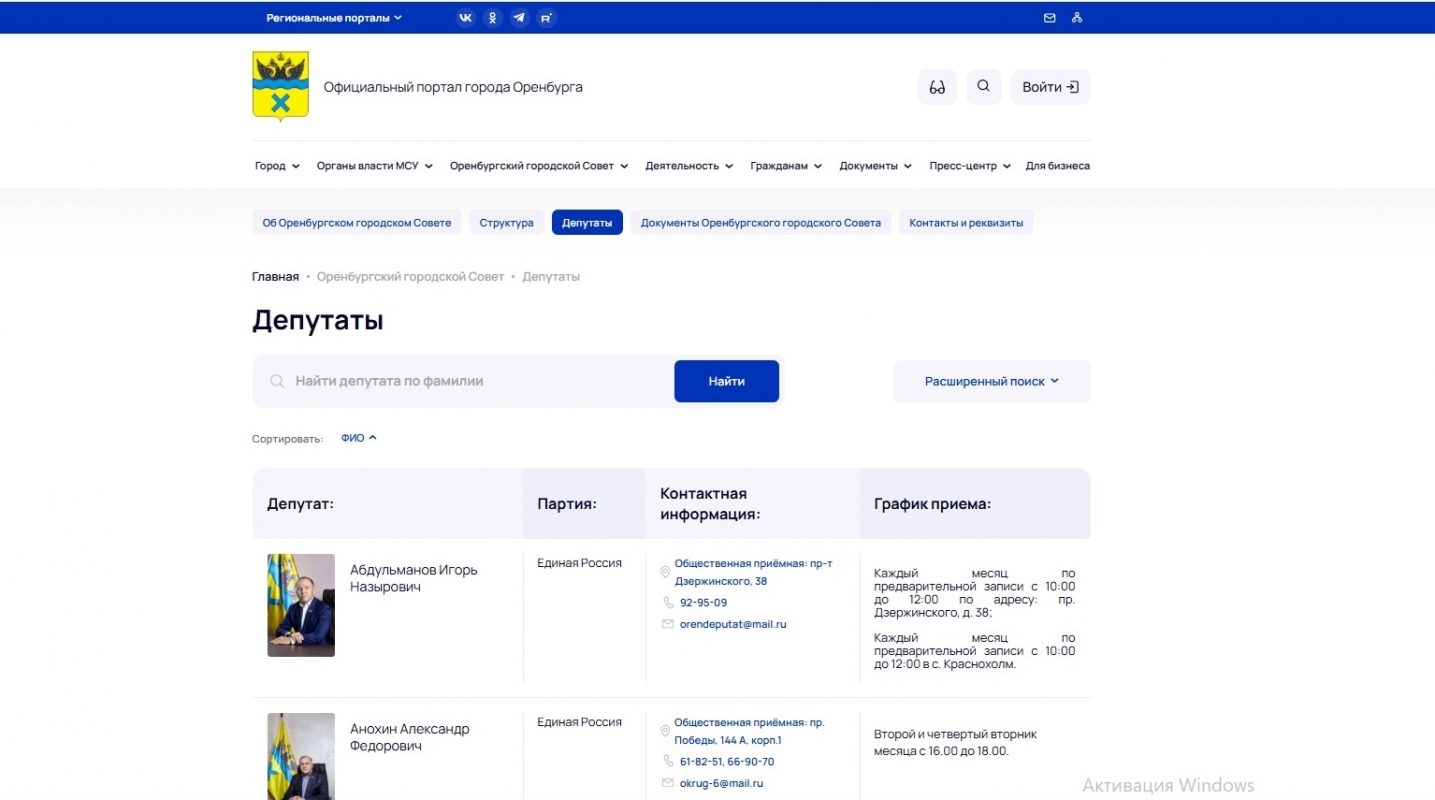Viewport: 1435px width, 800px height.
Task: Toggle the ФИО sort order
Action: click(x=358, y=438)
